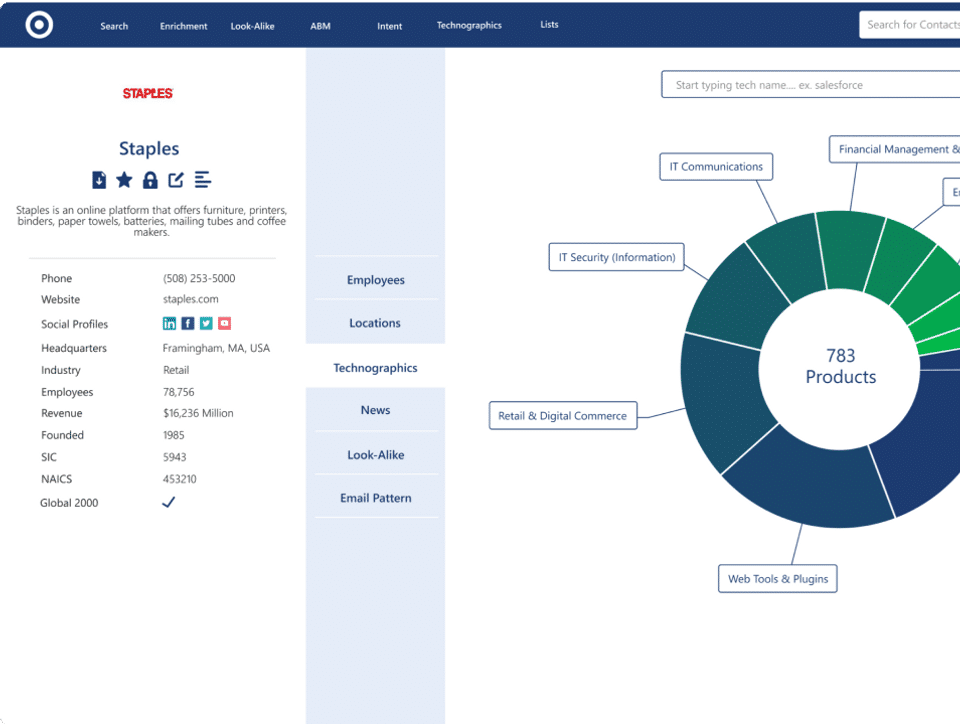
Task: Open the Staples Twitter profile icon
Action: click(x=206, y=323)
